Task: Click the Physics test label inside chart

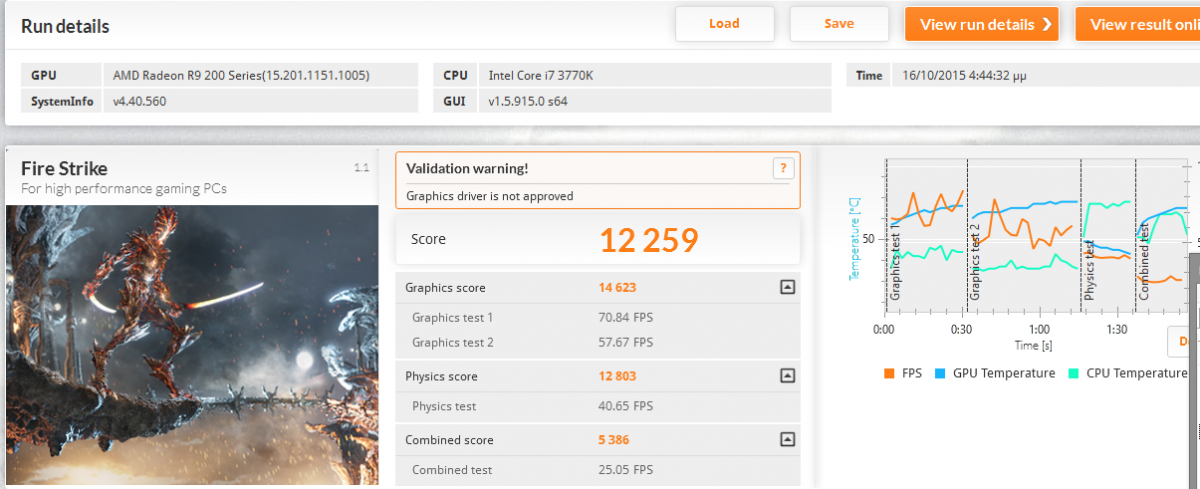Action: click(1089, 270)
